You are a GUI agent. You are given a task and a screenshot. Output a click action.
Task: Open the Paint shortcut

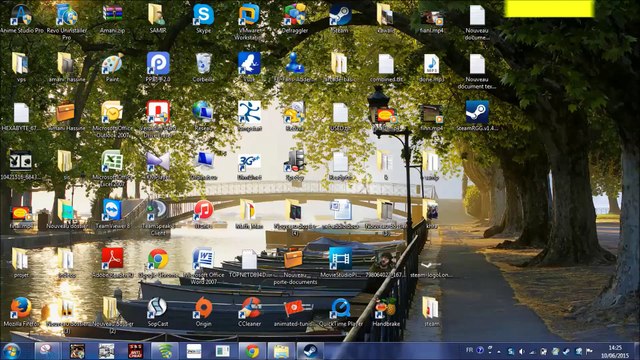(x=112, y=67)
